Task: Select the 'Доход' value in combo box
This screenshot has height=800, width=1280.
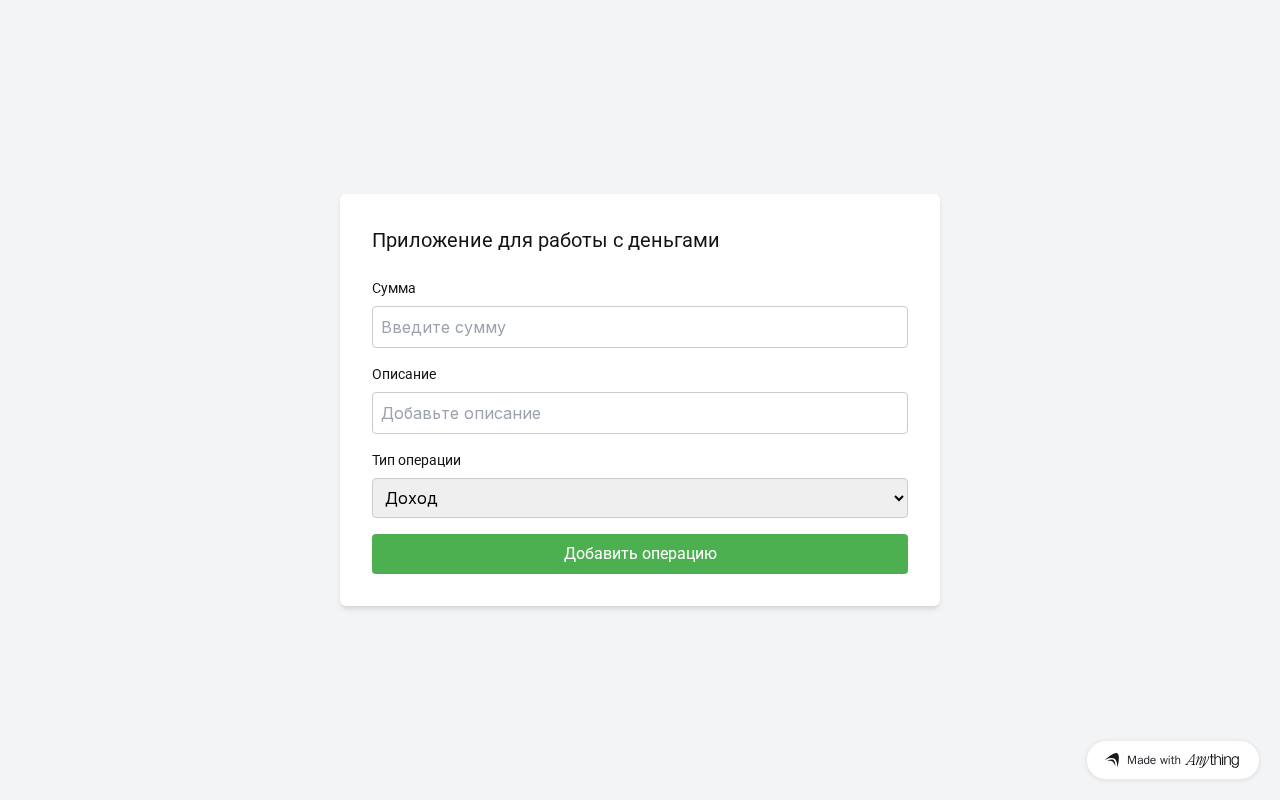Action: pos(411,498)
